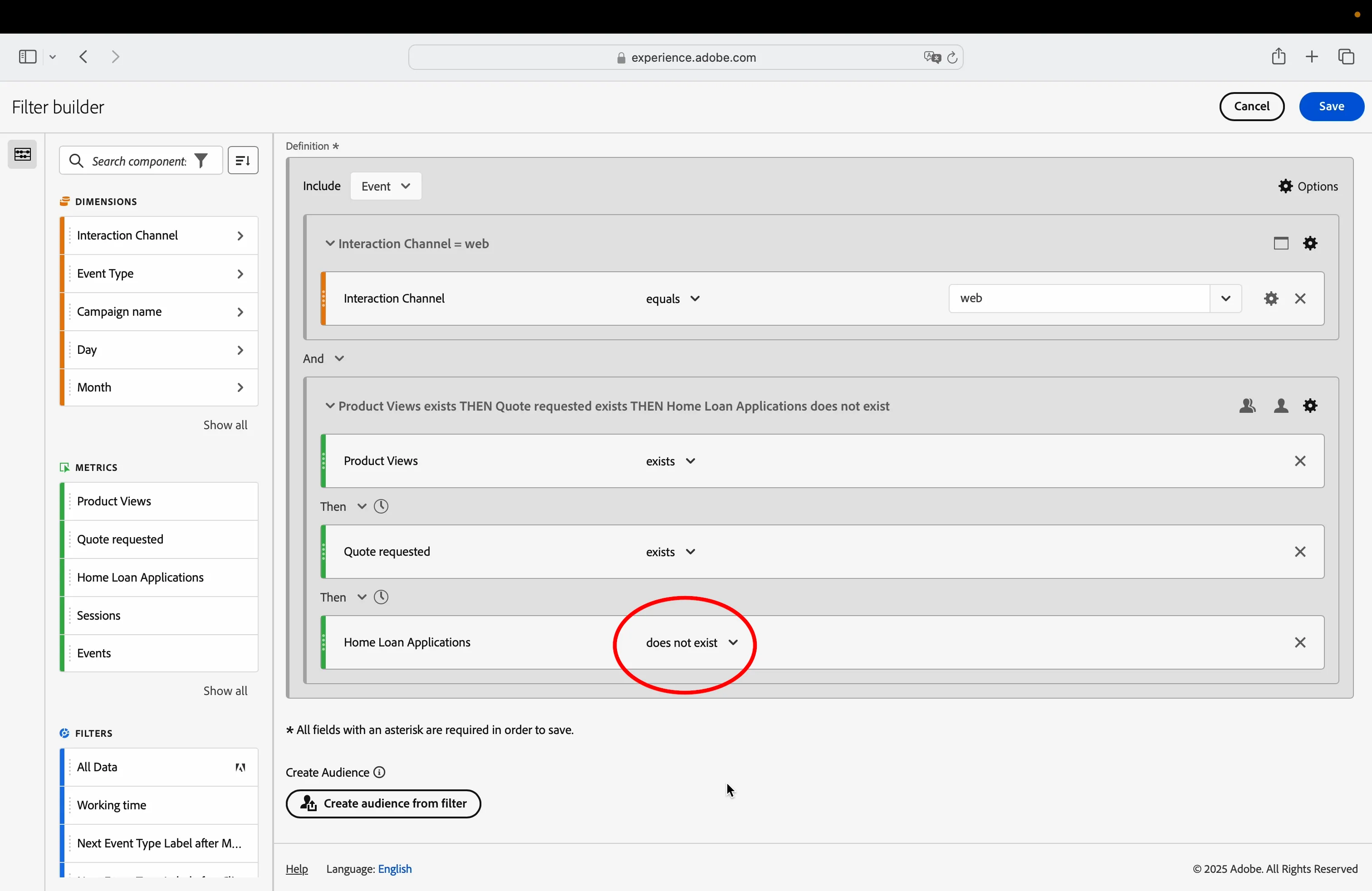Open gear settings of Interaction Channel = web container

tap(1310, 243)
